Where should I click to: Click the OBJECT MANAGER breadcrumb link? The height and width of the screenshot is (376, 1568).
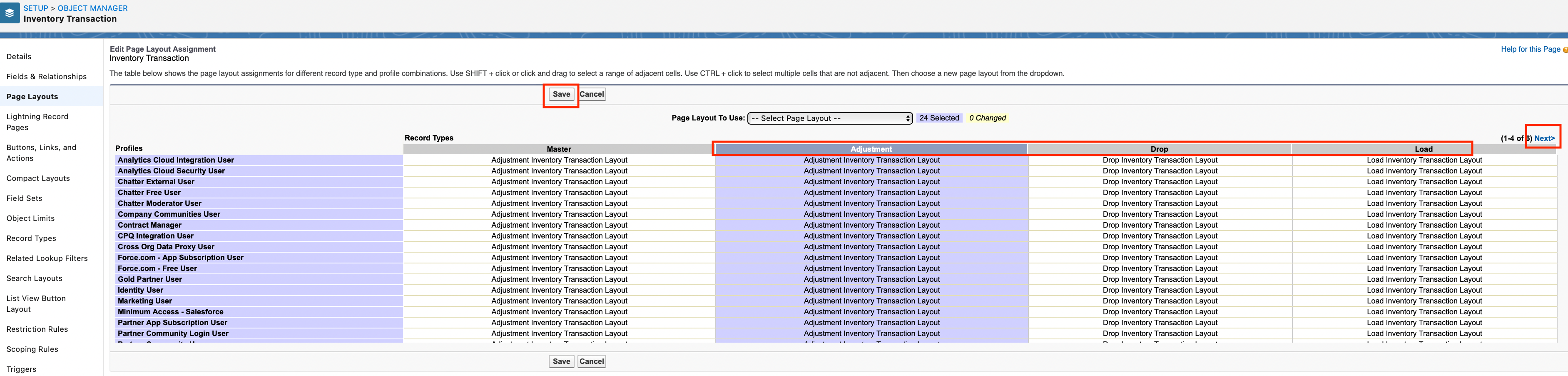point(92,8)
